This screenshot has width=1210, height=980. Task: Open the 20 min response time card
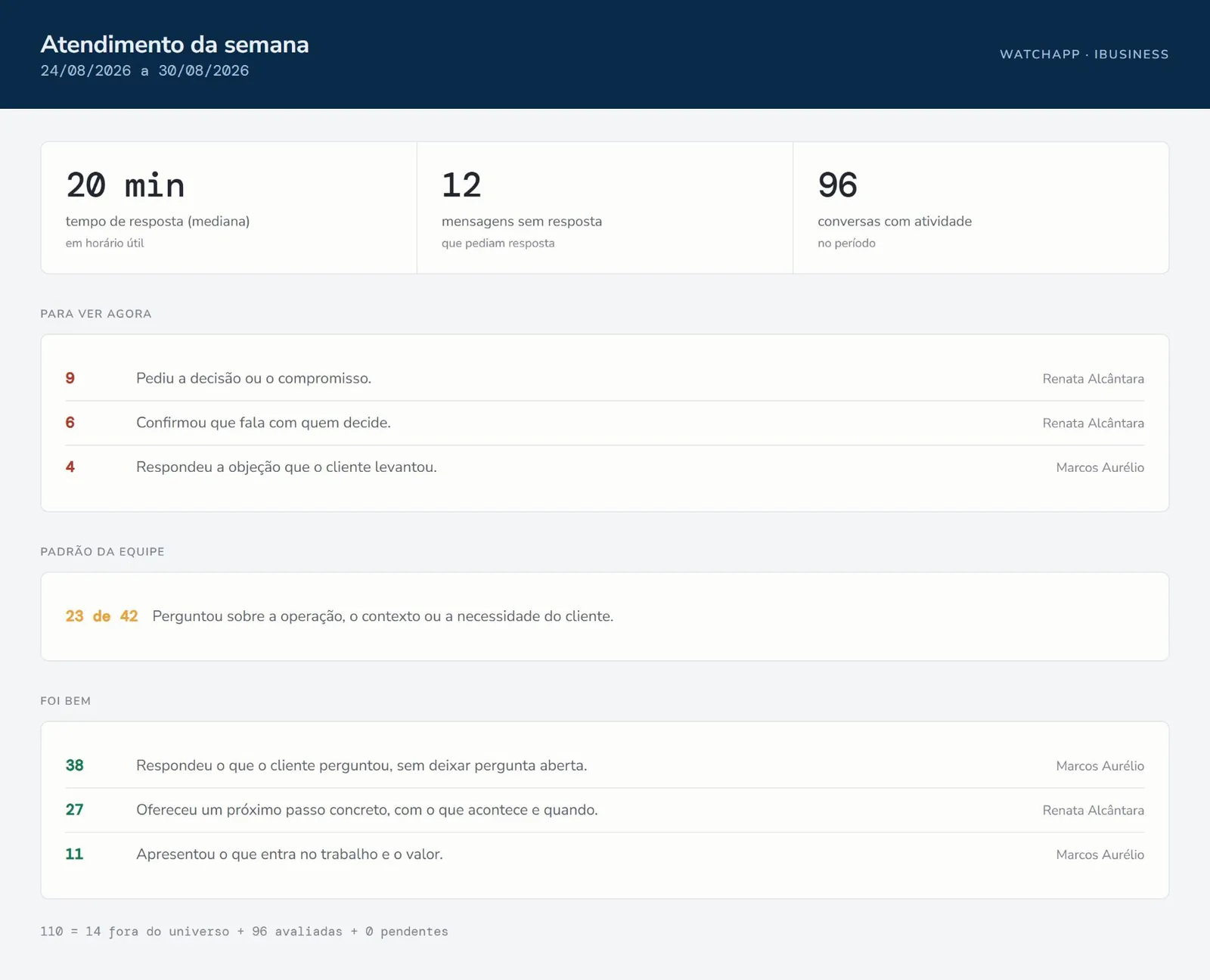click(228, 208)
